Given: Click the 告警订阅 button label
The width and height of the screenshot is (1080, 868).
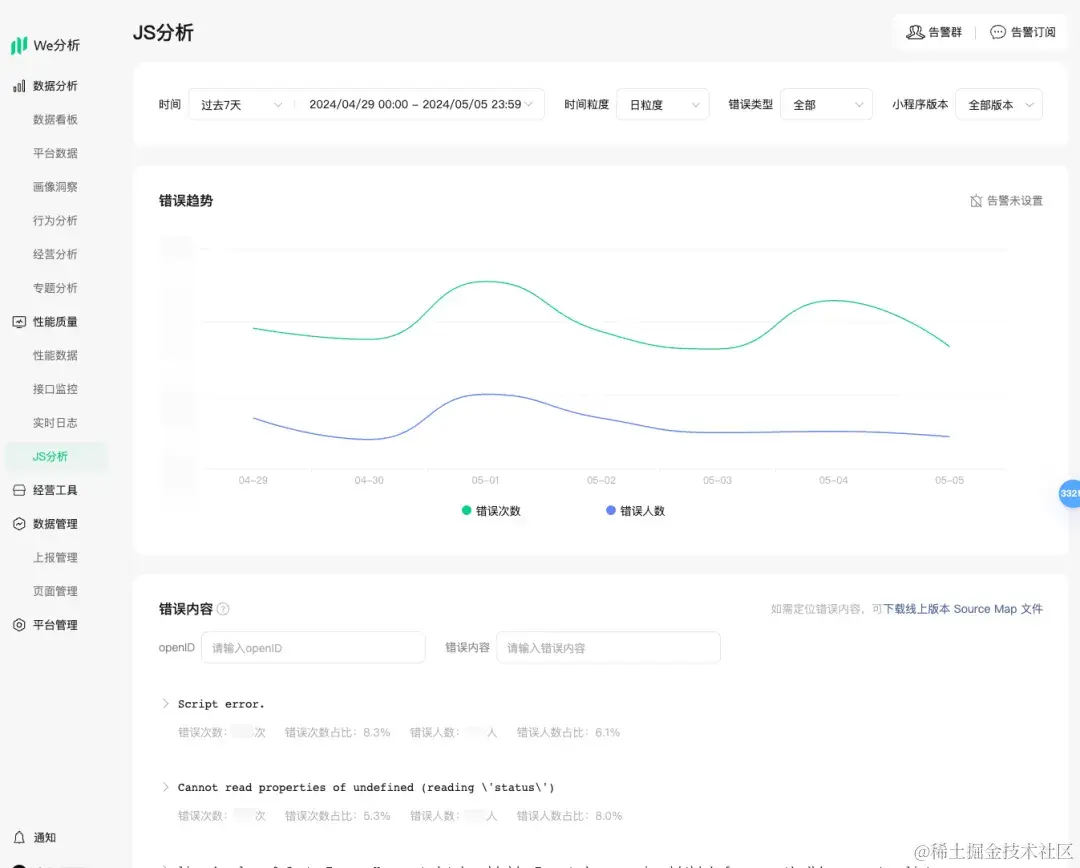Looking at the screenshot, I should tap(1033, 32).
